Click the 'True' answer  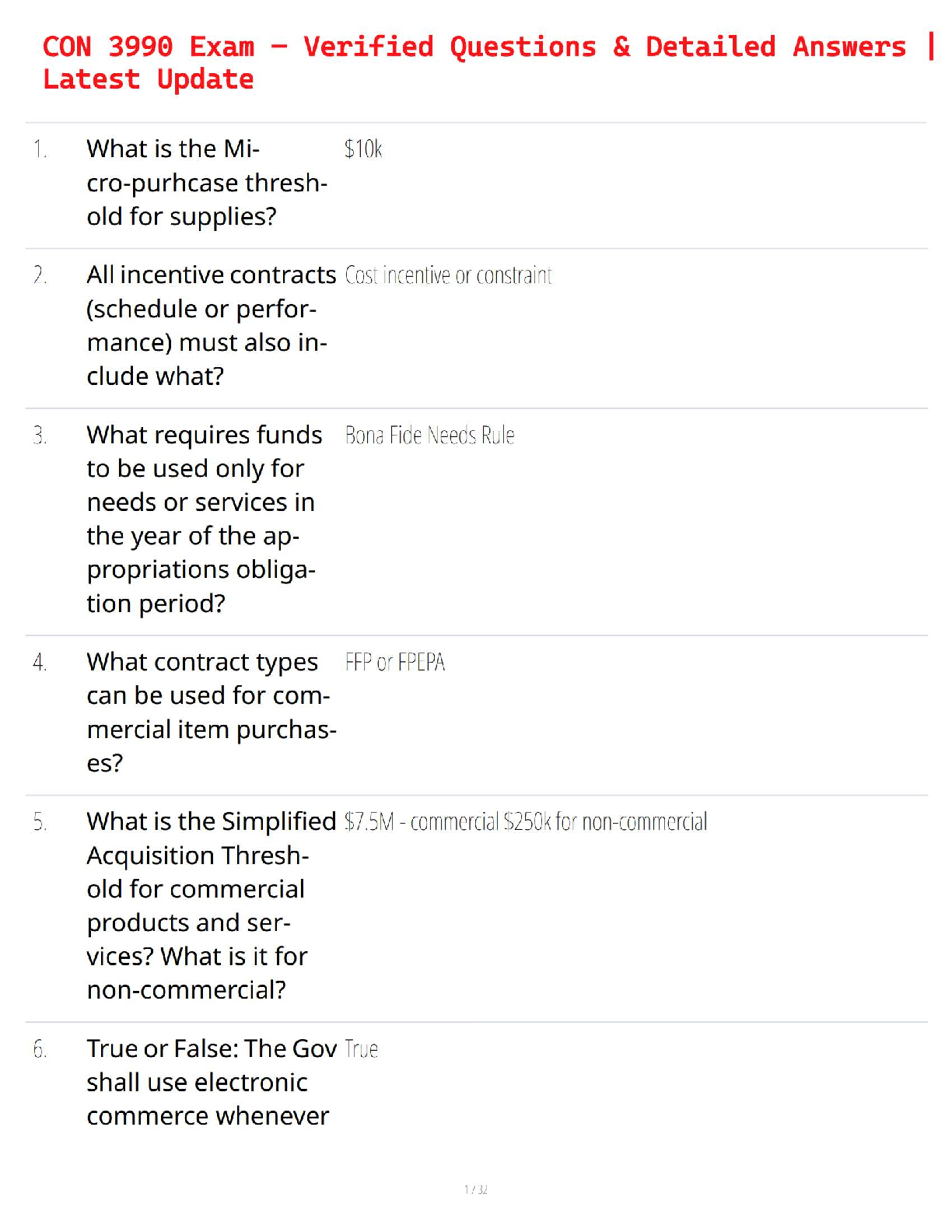pos(362,1049)
